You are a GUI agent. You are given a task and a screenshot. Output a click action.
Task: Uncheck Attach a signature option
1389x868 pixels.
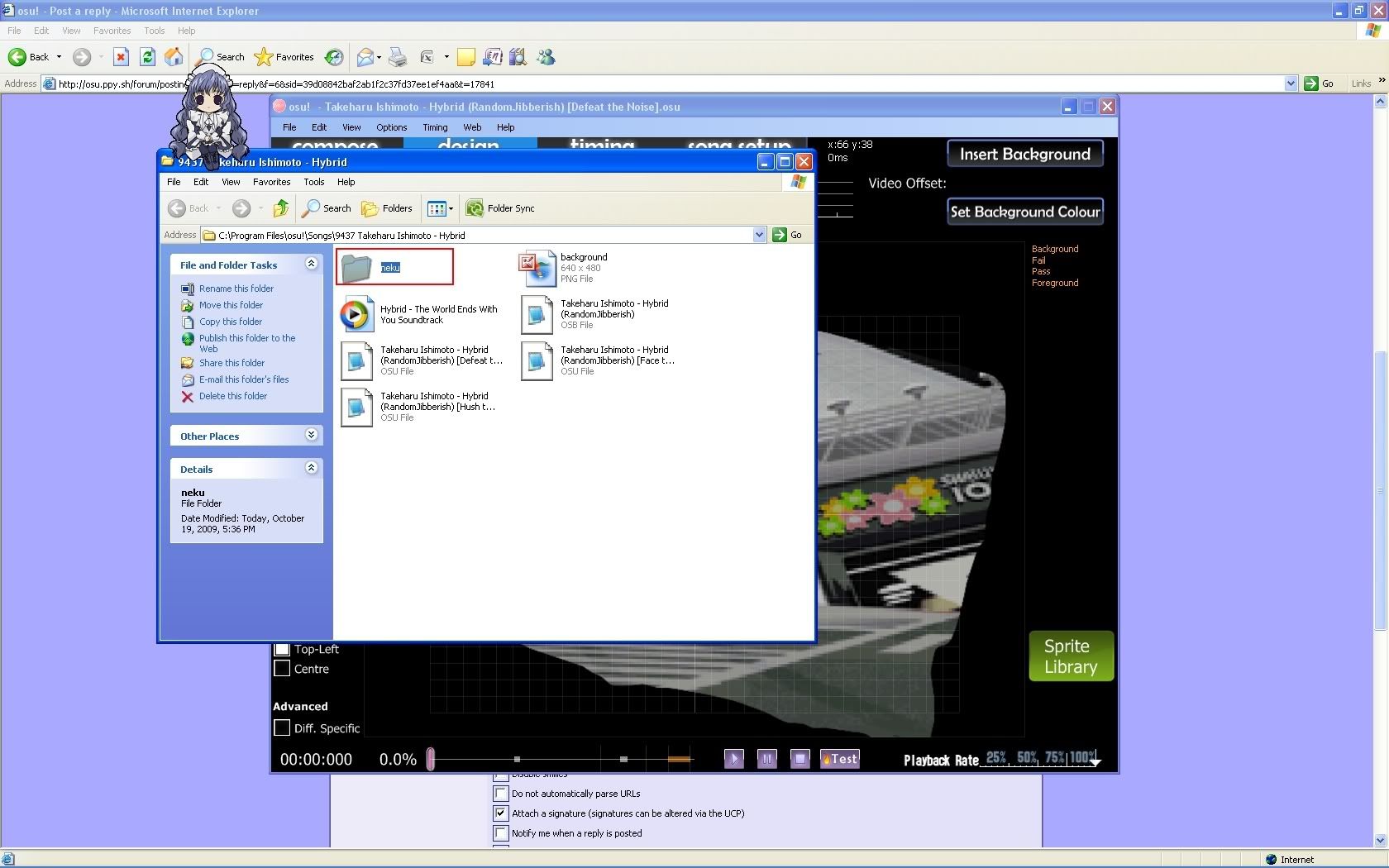point(500,813)
